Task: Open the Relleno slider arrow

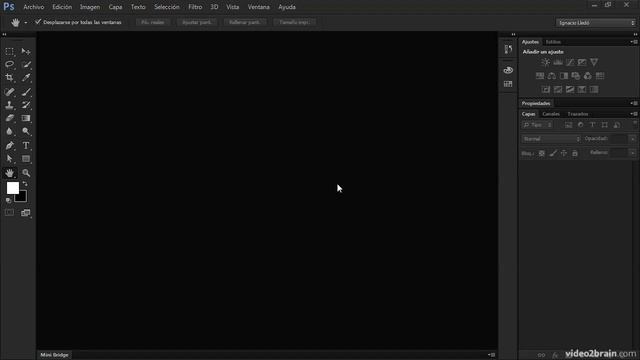Action: point(632,153)
